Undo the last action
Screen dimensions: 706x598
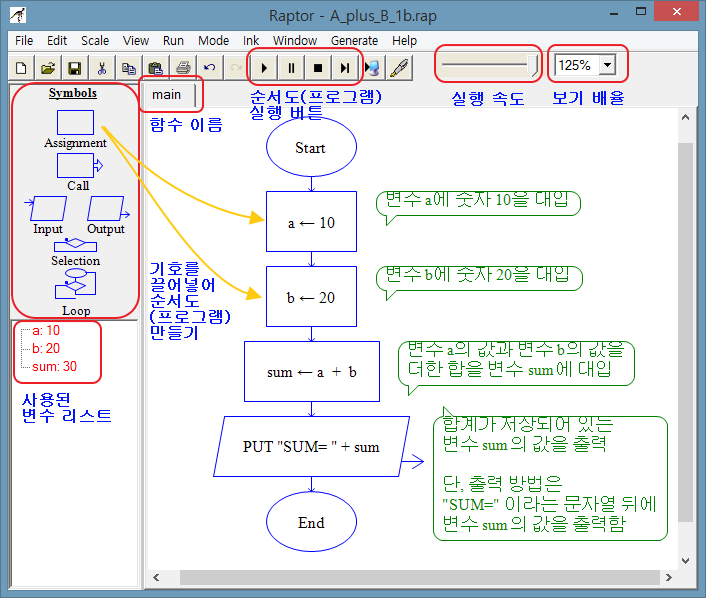pos(209,68)
